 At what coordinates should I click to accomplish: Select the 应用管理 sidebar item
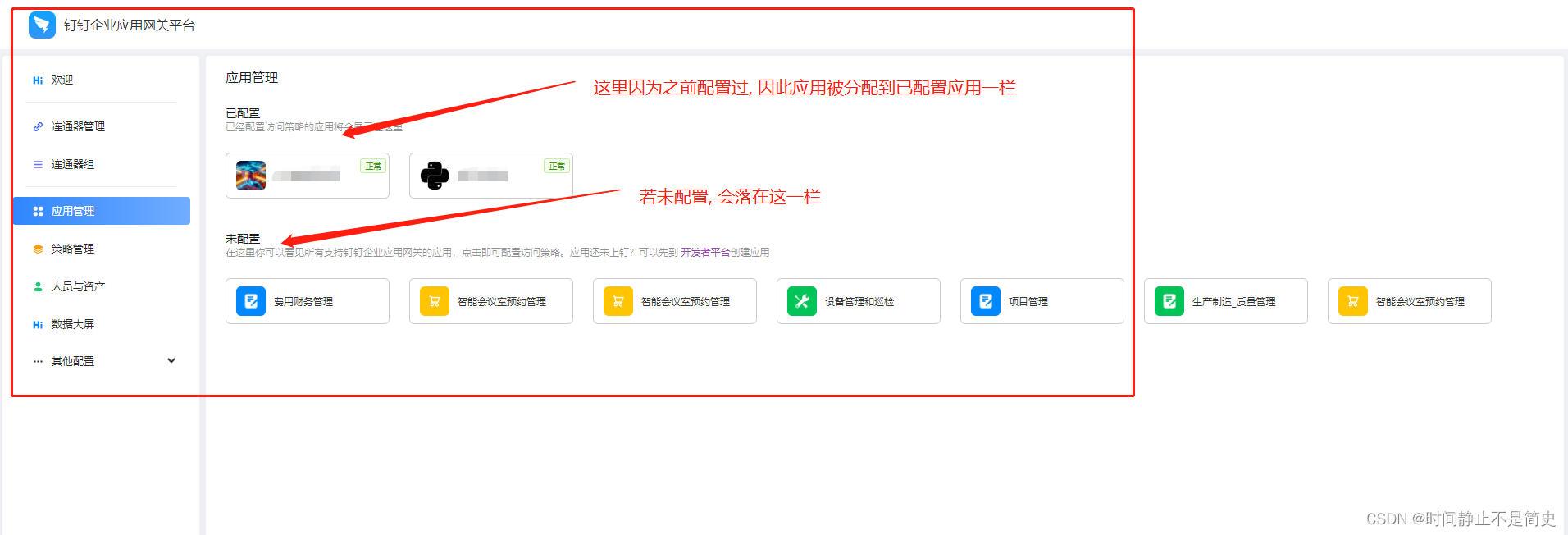pyautogui.click(x=101, y=211)
